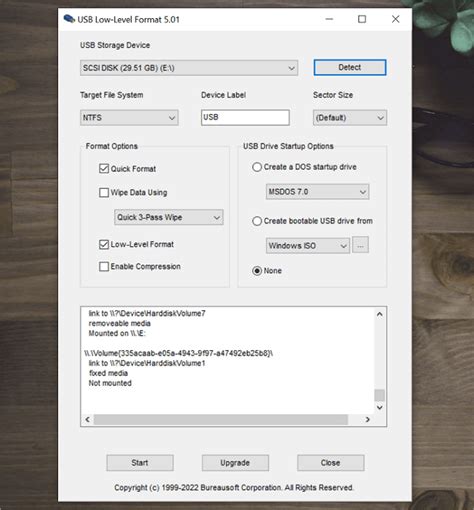Click the Start button

pos(140,463)
